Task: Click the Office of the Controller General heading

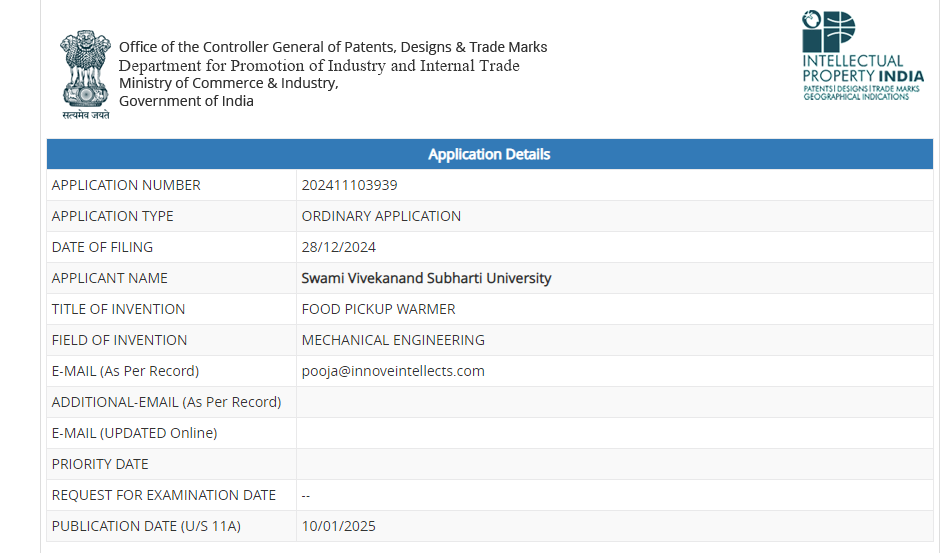Action: [333, 47]
